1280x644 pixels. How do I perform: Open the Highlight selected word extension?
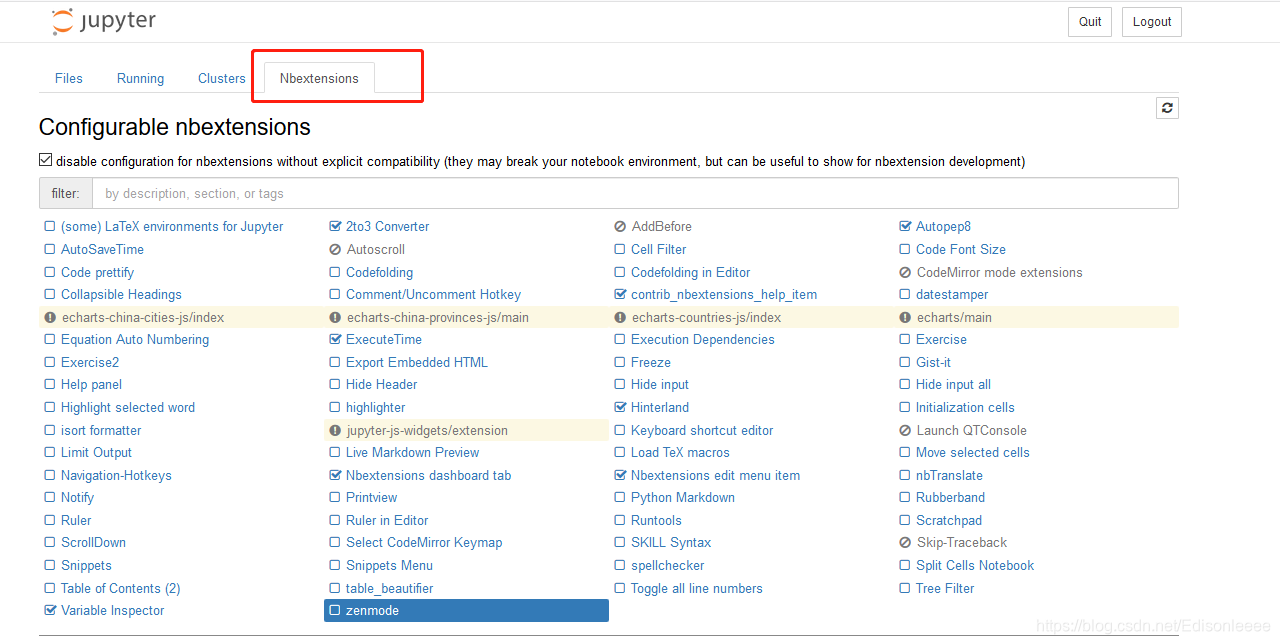click(128, 408)
